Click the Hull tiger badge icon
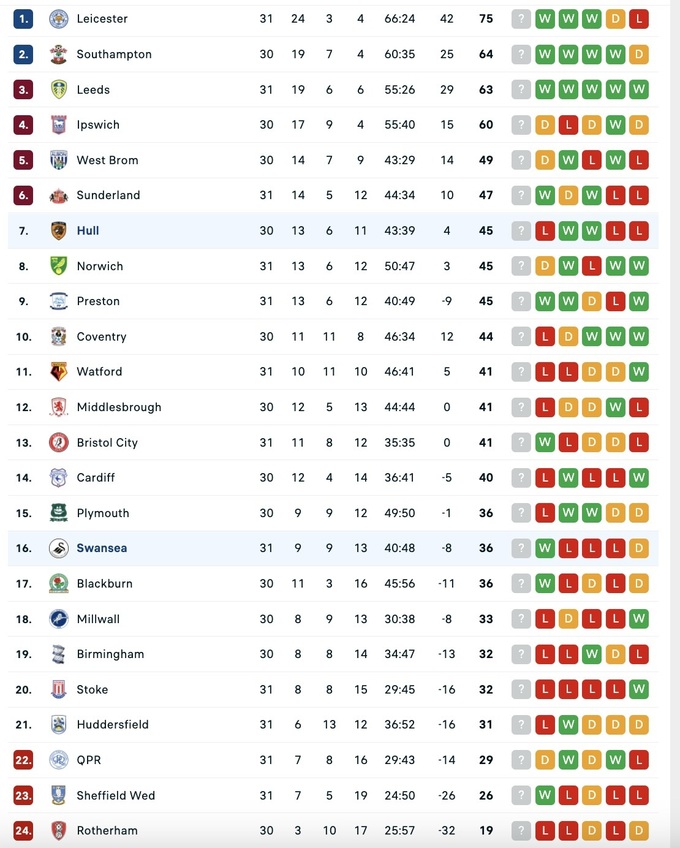 [x=59, y=231]
